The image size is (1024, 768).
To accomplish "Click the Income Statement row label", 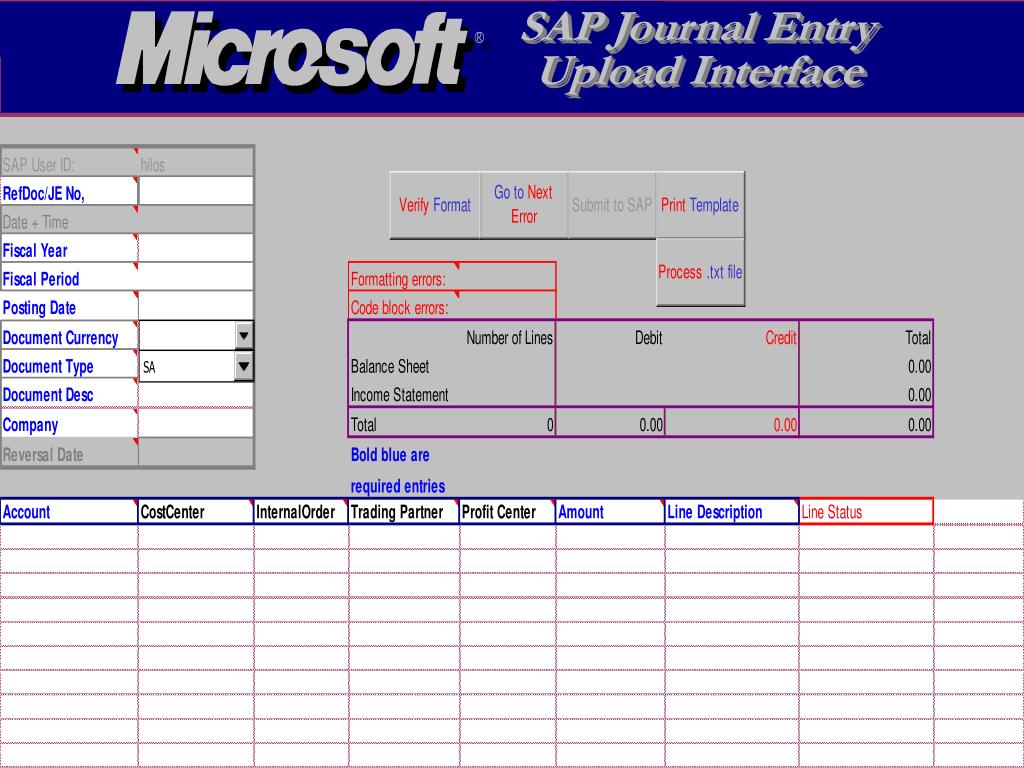I will [x=400, y=395].
